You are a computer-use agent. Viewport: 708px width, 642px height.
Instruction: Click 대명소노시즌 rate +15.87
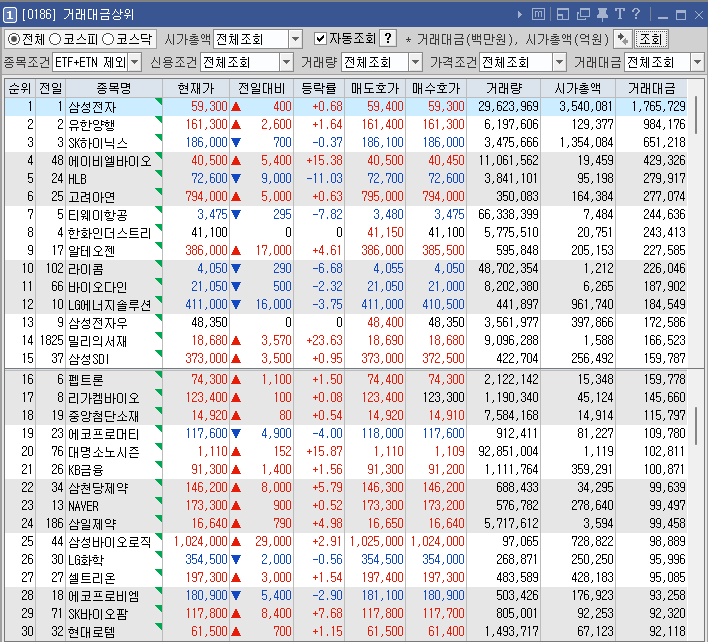click(324, 451)
